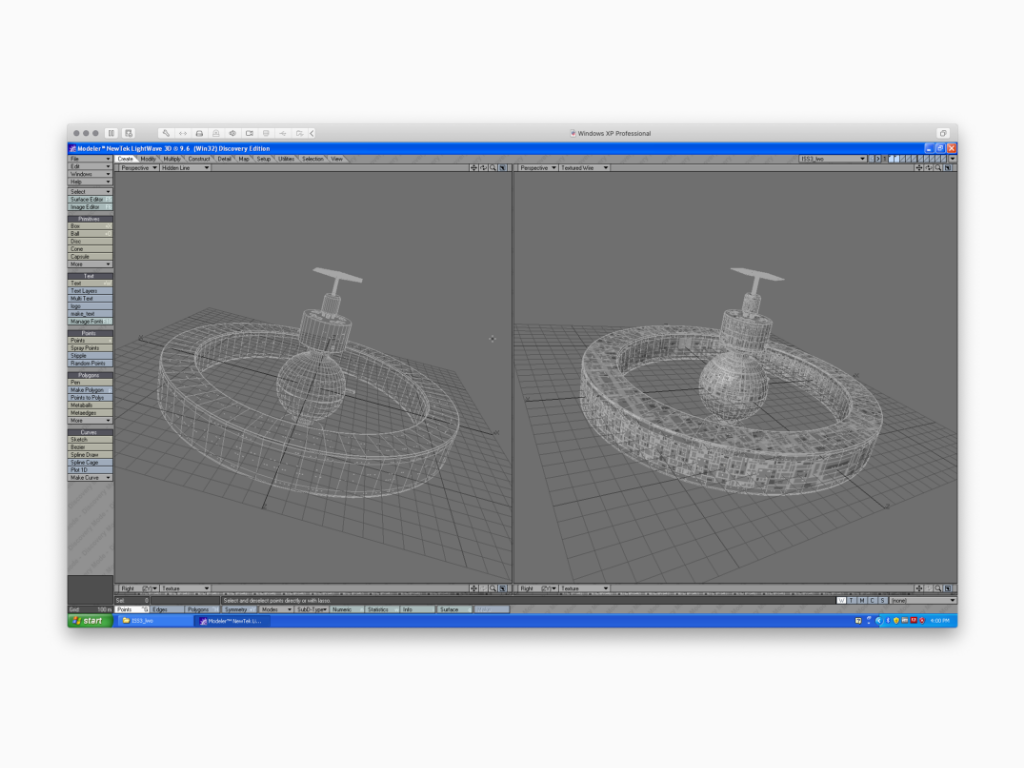Click the rotate icon in the Textured Wire viewport header
Viewport: 1024px width, 768px height.
tap(929, 168)
